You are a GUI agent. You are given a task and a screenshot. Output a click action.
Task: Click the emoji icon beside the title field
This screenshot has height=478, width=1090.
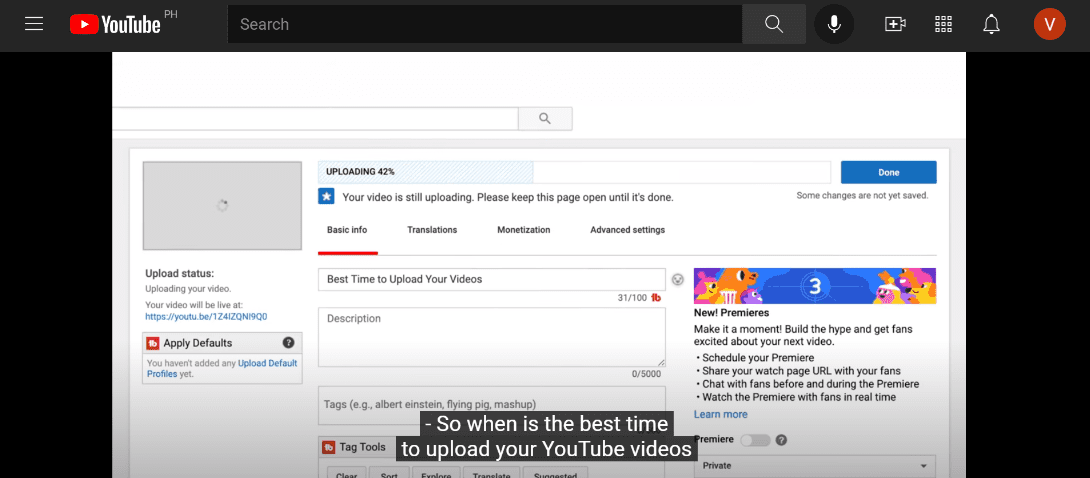coord(678,279)
